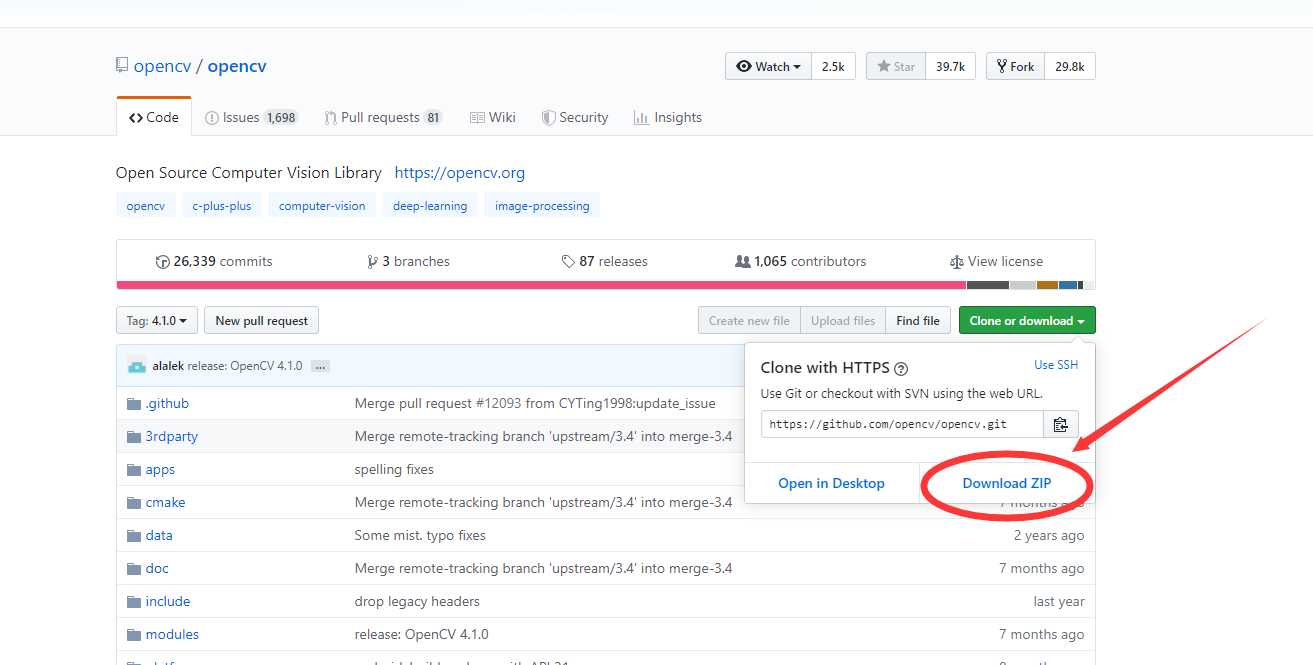Click Use SSH link
This screenshot has height=665, width=1313.
(1056, 365)
